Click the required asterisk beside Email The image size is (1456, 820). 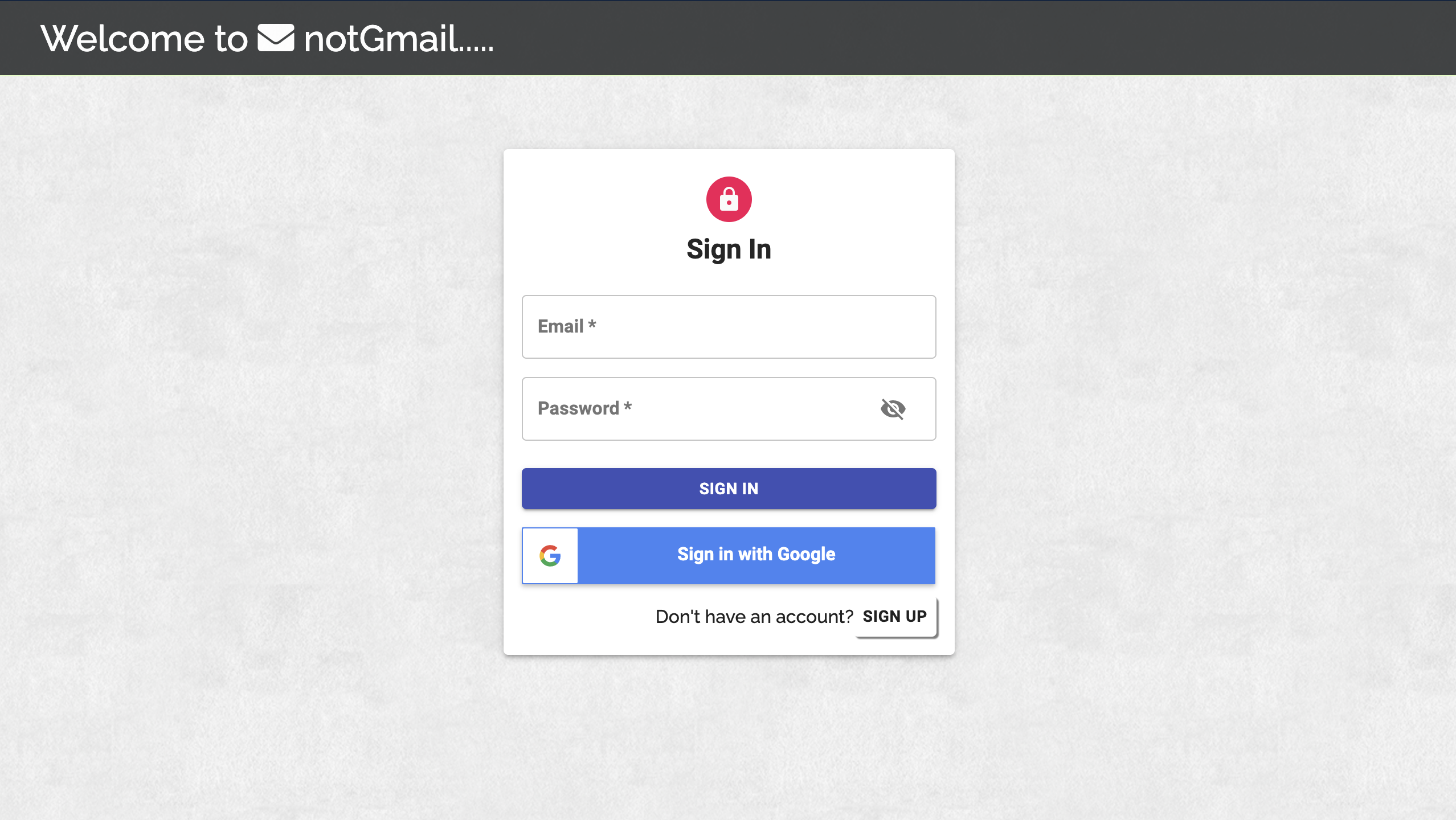(x=592, y=324)
